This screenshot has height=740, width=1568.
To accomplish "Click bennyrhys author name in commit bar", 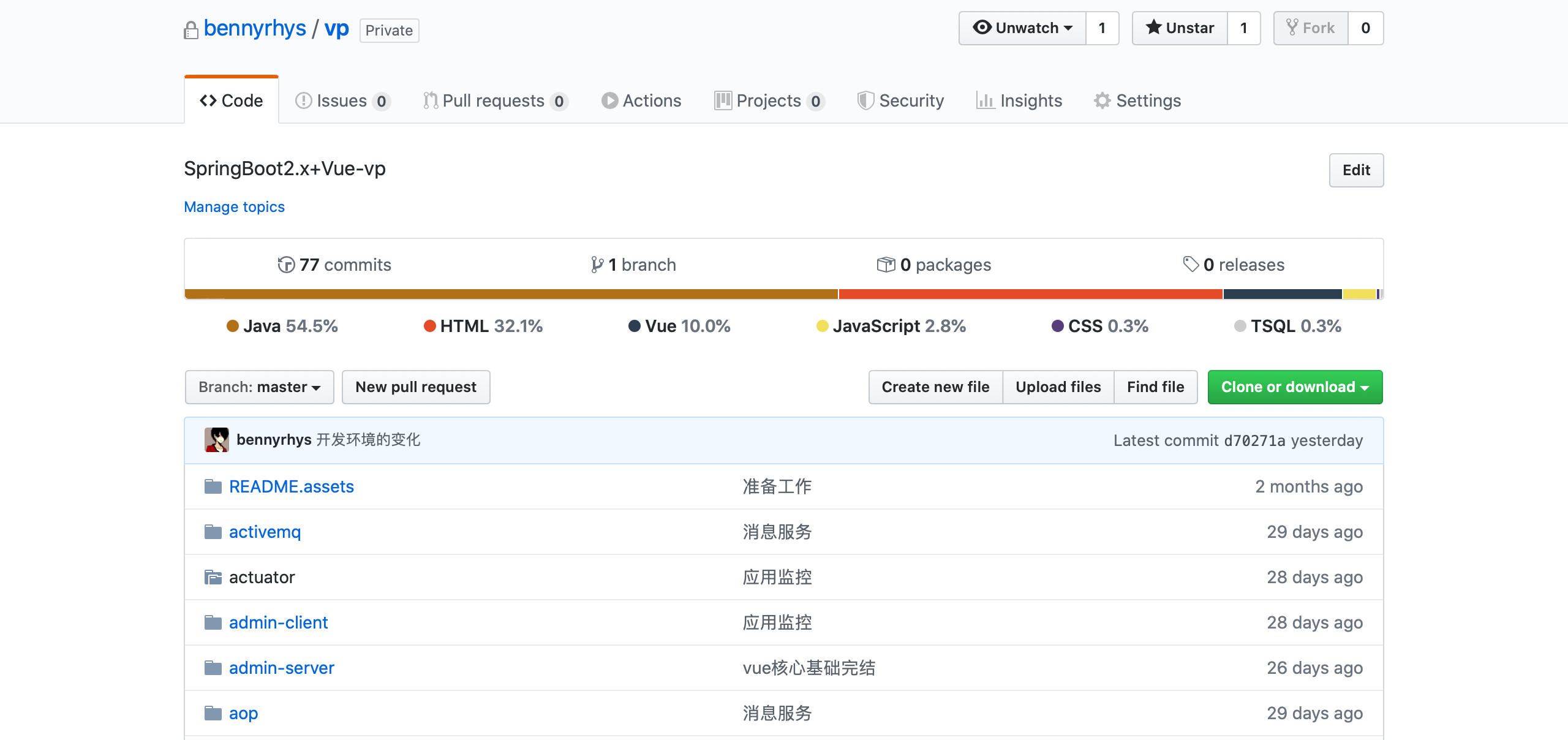I will tap(274, 440).
